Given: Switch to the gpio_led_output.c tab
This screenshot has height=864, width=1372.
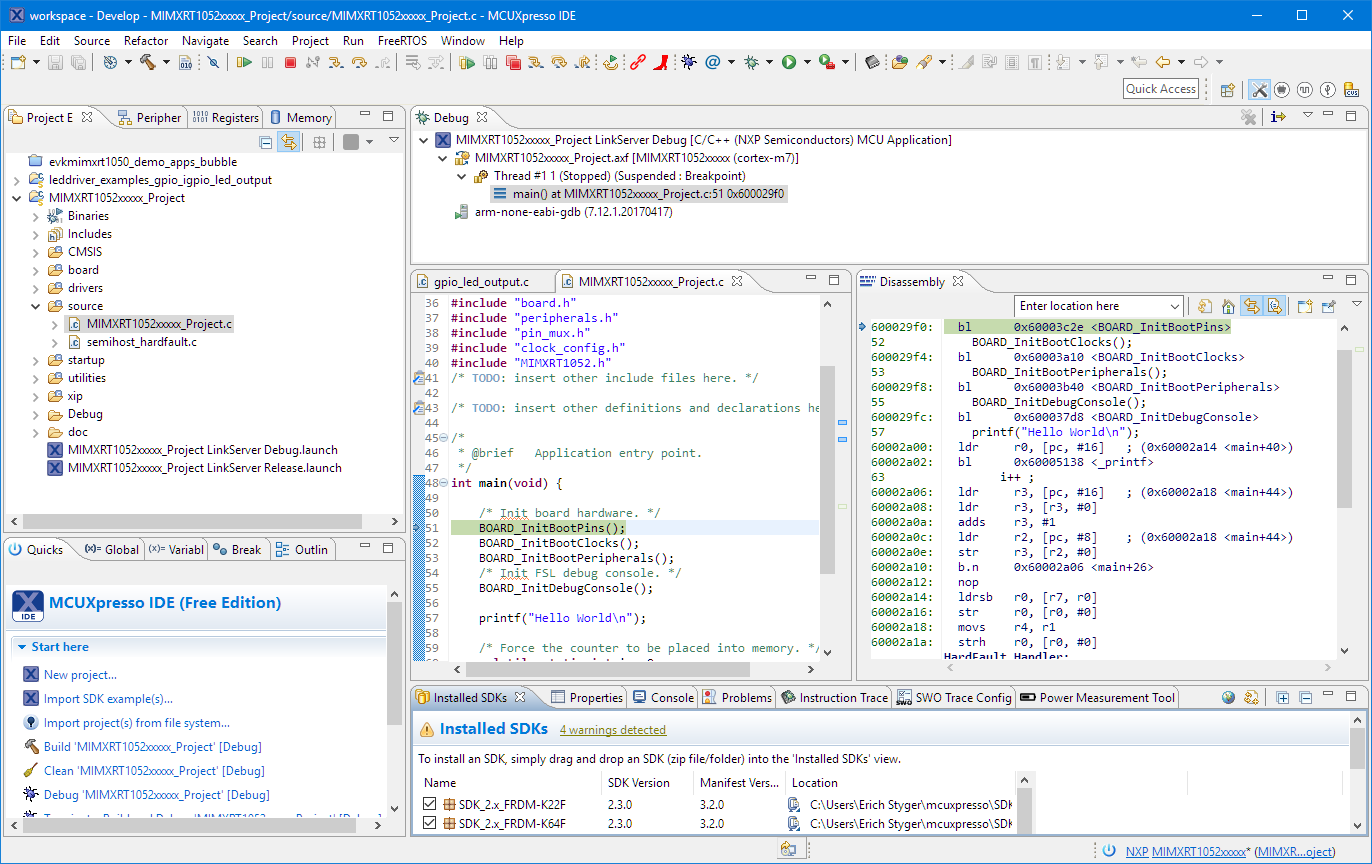Looking at the screenshot, I should [x=483, y=281].
